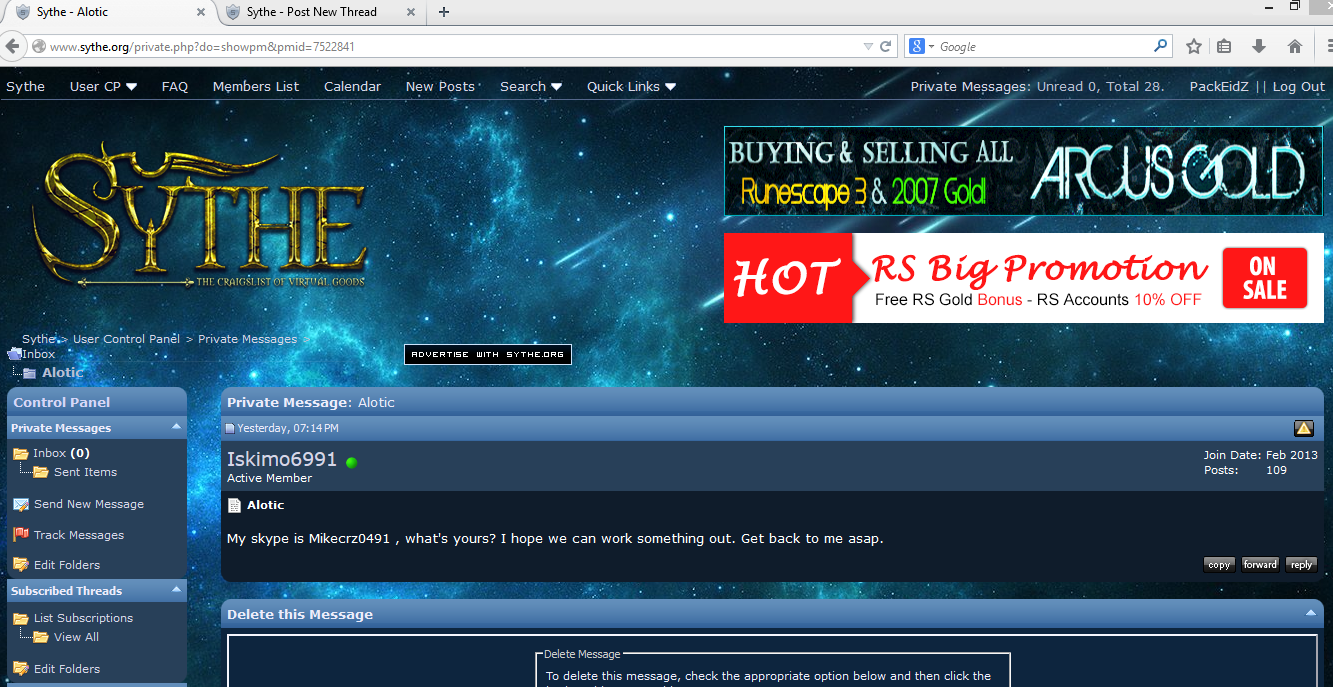This screenshot has width=1333, height=687.
Task: Click the forward message button
Action: pos(1260,565)
